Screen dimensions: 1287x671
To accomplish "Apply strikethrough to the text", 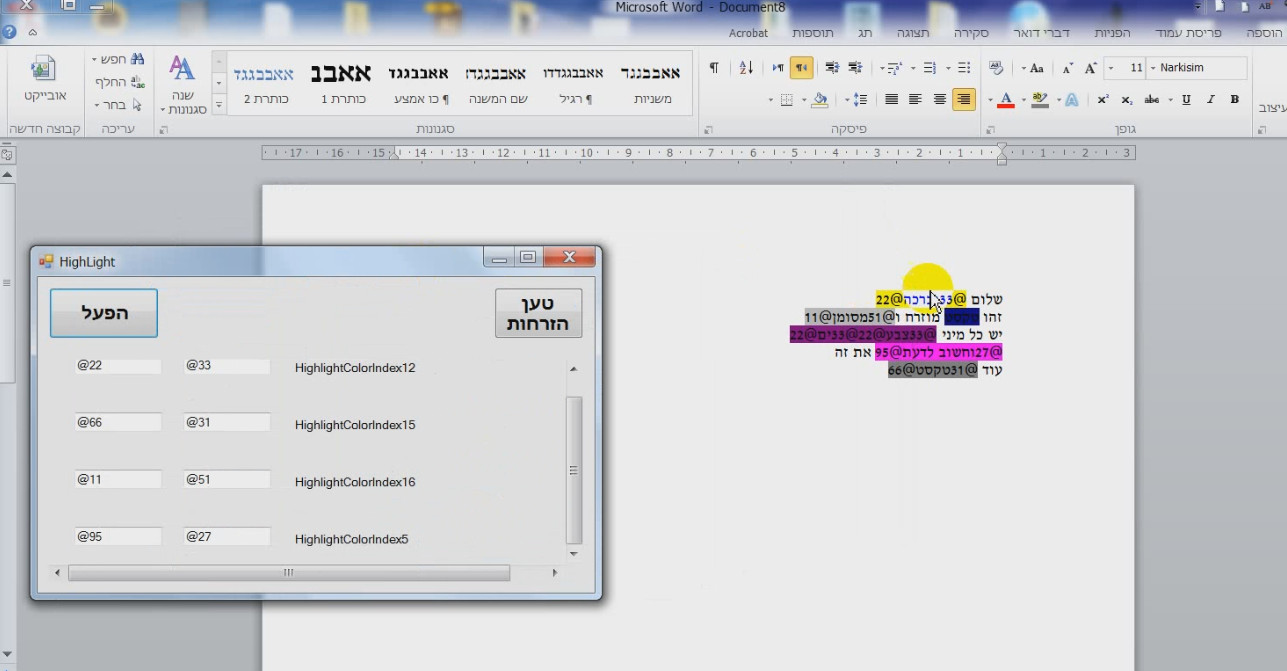I will (x=1152, y=100).
